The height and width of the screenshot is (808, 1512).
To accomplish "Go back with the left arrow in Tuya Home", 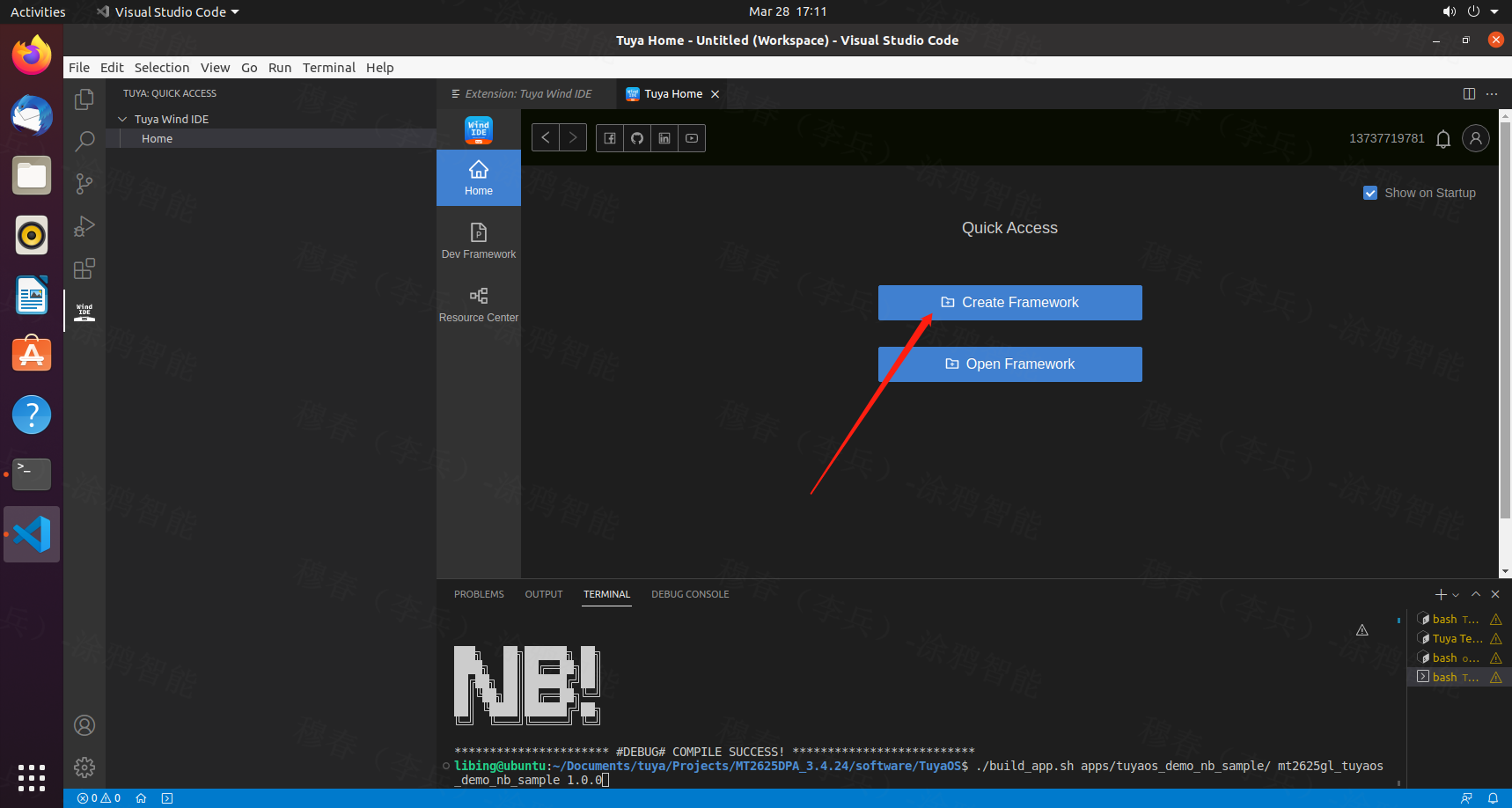I will (x=546, y=137).
